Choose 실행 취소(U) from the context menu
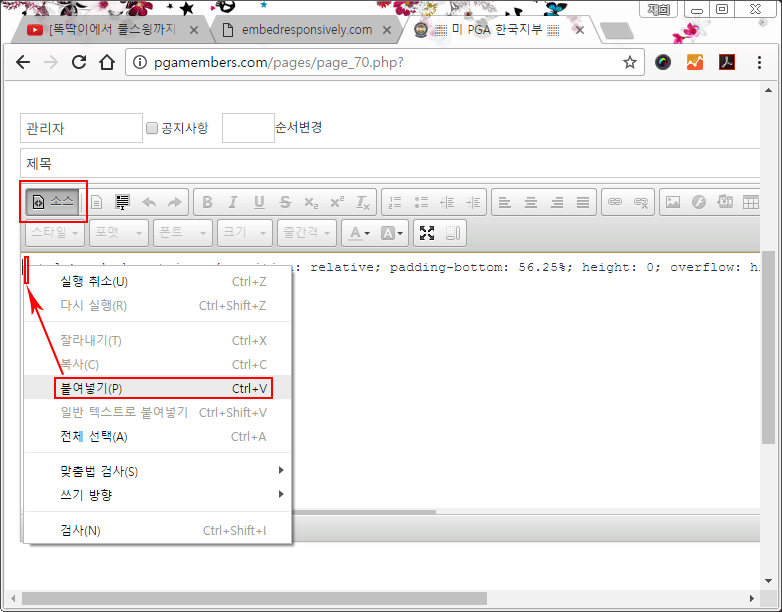Viewport: 782px width, 612px height. click(158, 282)
